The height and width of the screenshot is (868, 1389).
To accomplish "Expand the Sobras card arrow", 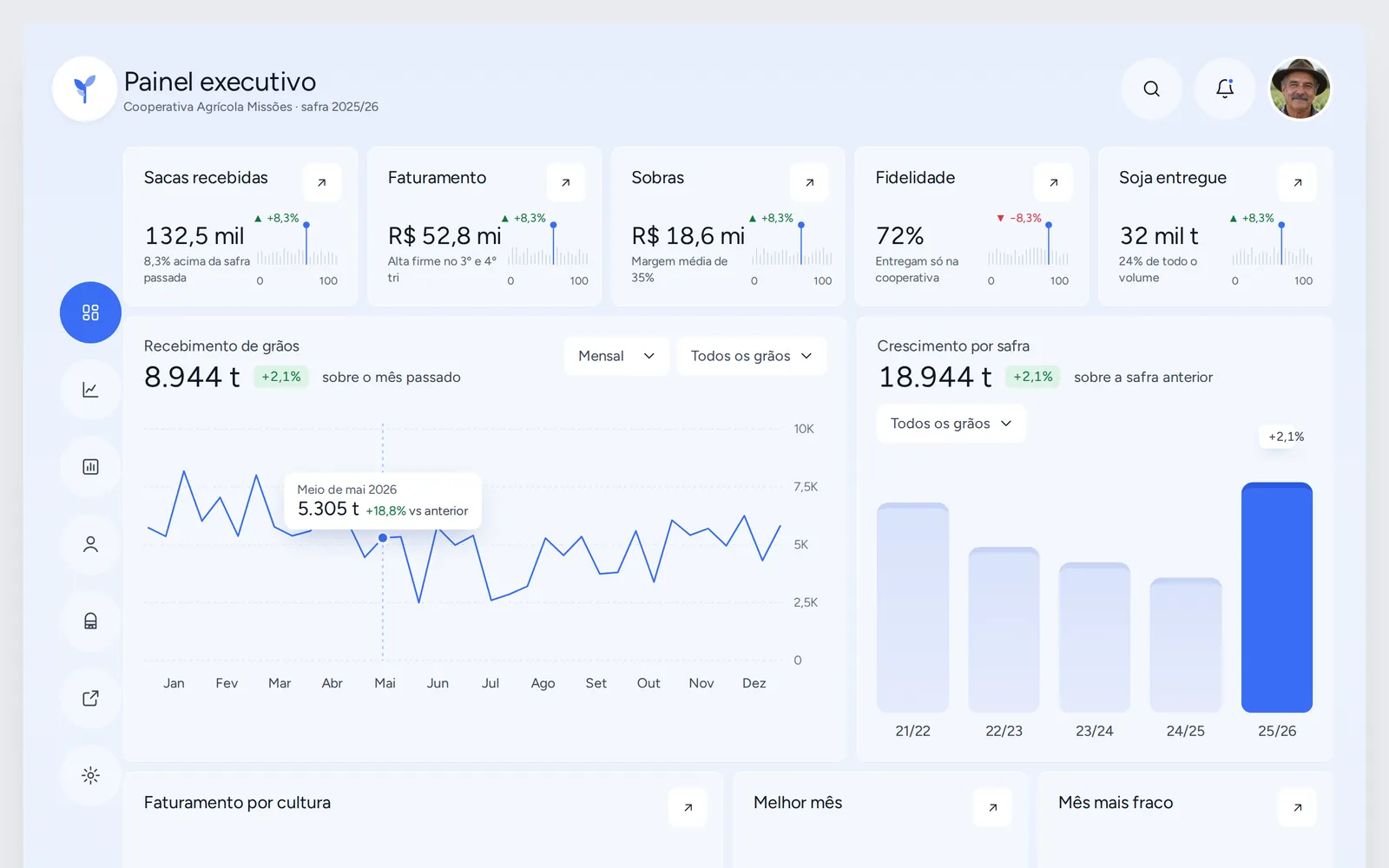I will tap(809, 182).
